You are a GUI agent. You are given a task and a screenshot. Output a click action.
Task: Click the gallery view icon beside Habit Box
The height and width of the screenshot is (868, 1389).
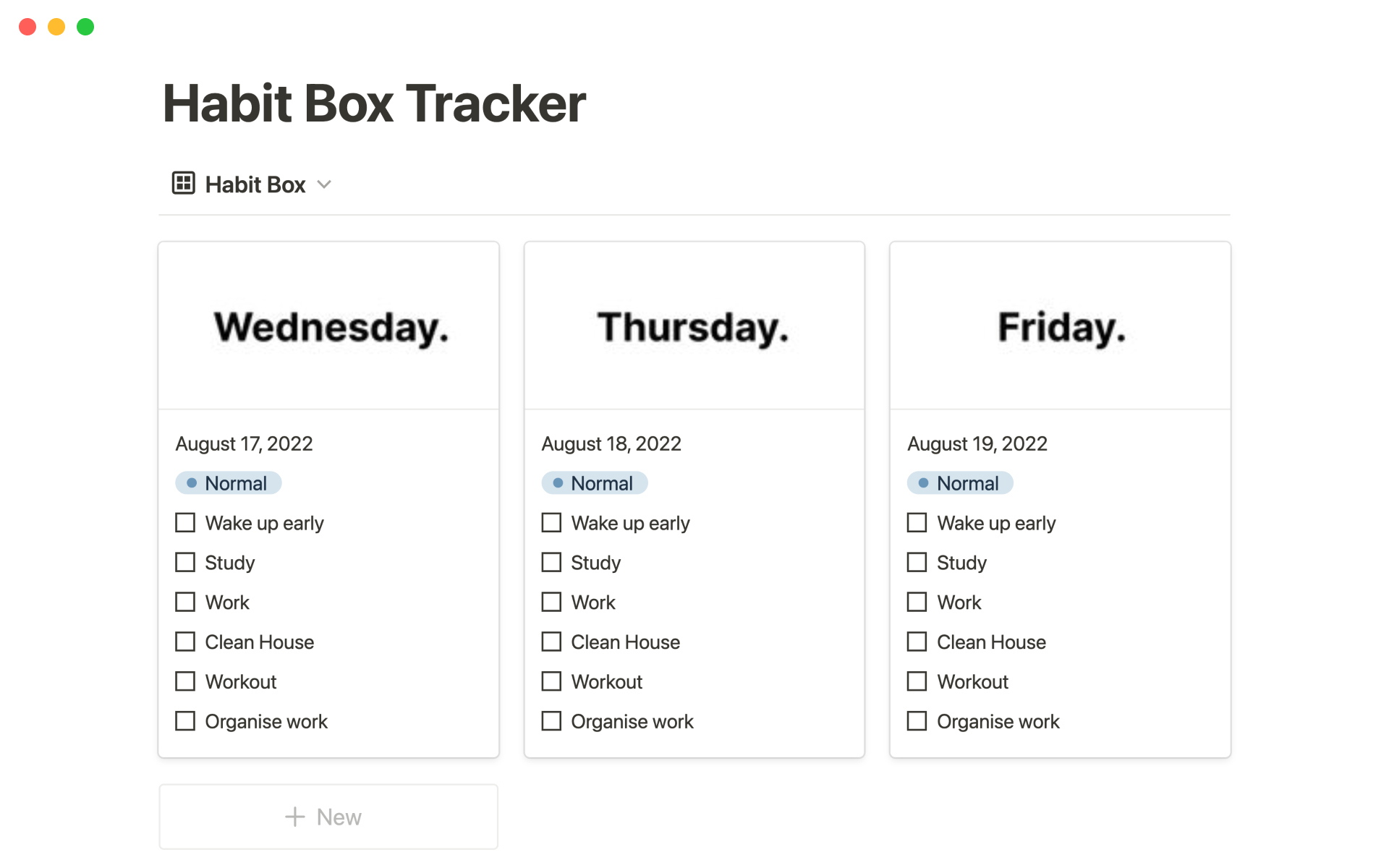tap(183, 183)
